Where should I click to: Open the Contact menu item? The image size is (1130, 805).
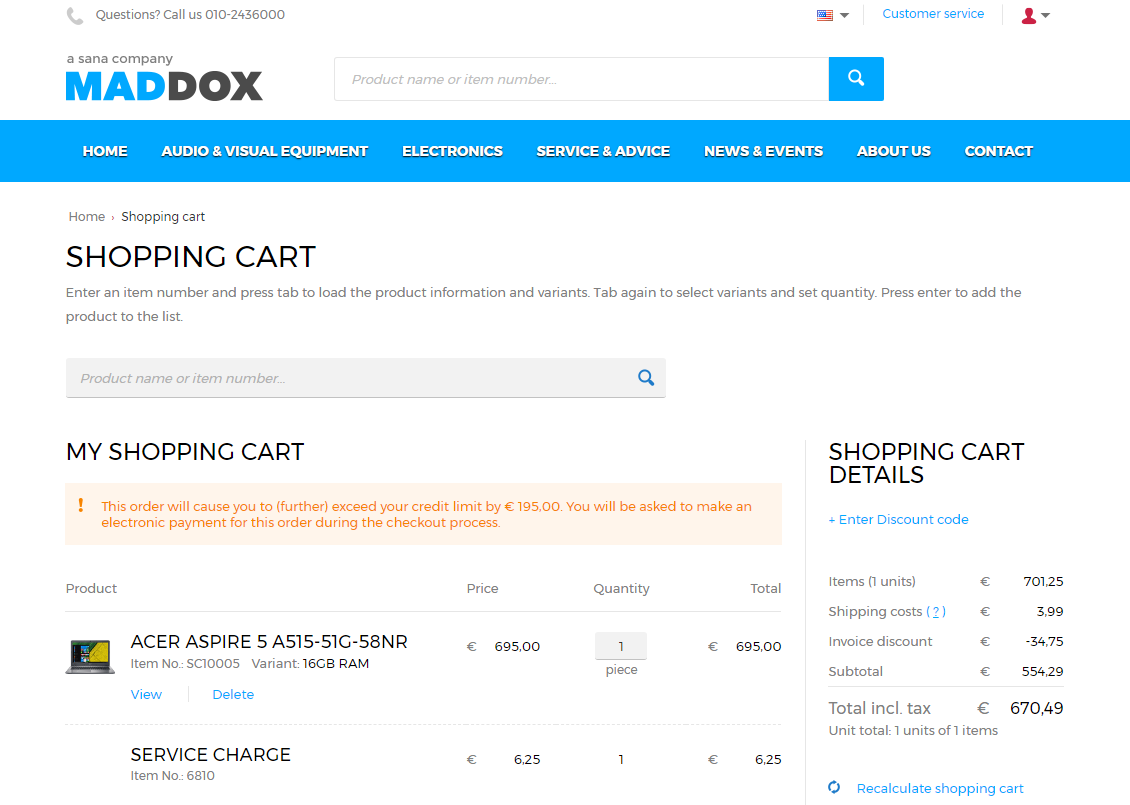[999, 151]
